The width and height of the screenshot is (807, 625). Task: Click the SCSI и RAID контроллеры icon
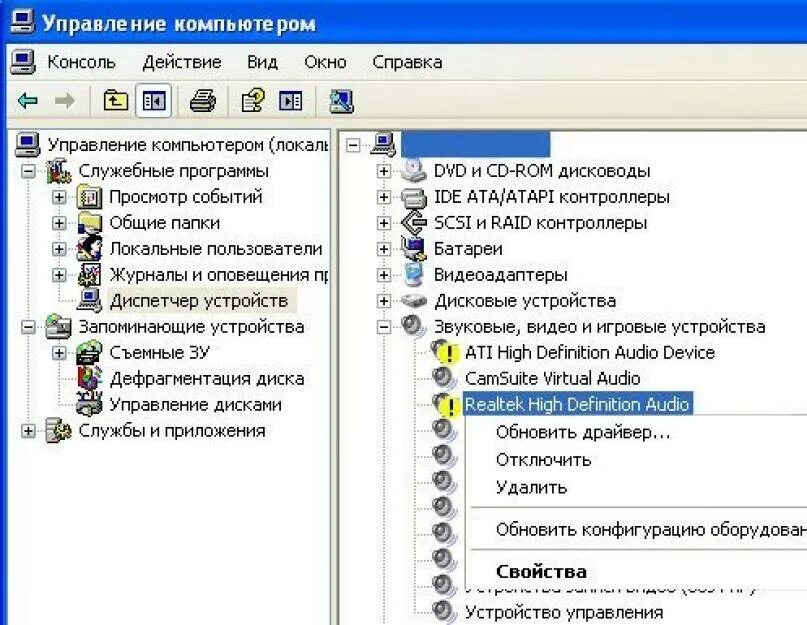click(x=413, y=223)
